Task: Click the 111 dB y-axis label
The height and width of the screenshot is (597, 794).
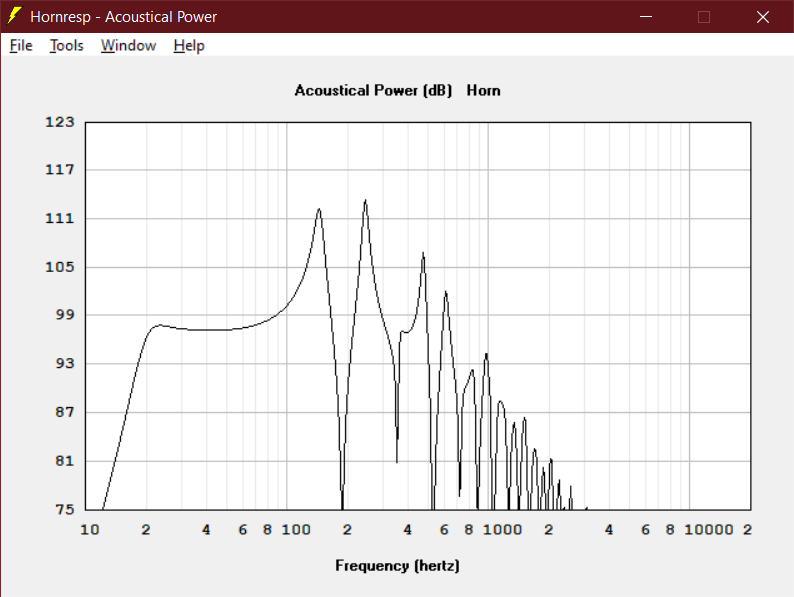Action: pos(60,219)
